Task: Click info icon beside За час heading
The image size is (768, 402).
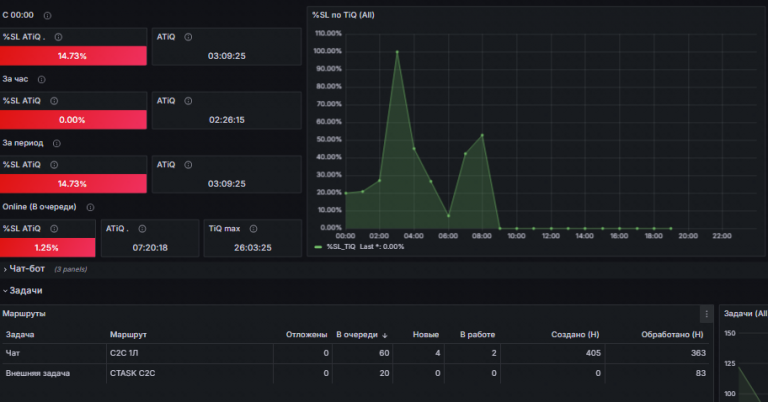Action: 42,79
